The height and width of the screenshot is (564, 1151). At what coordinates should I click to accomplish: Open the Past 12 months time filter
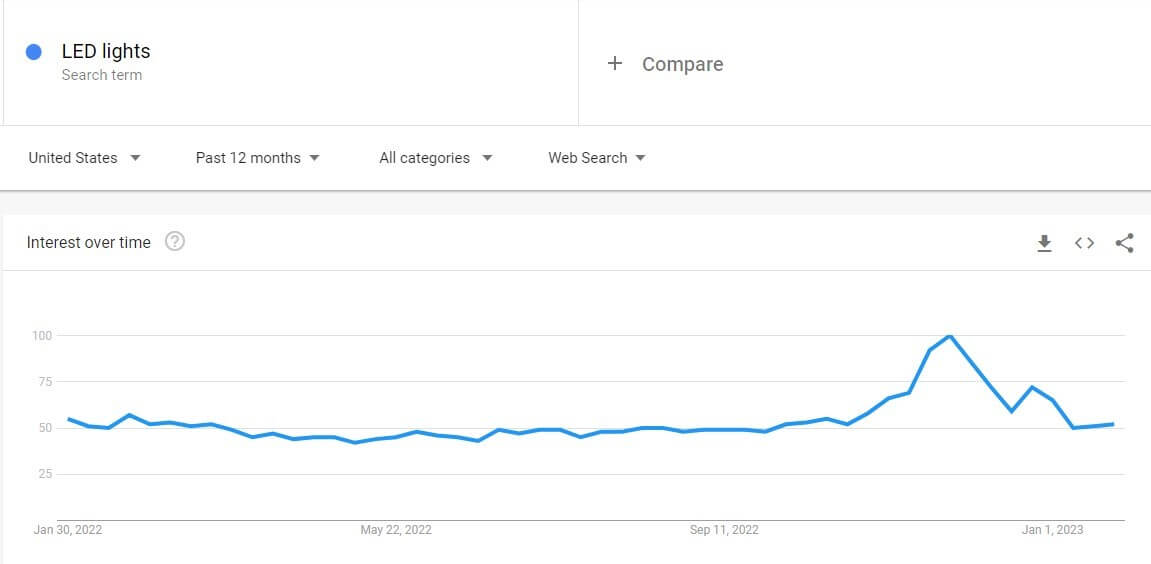click(258, 158)
